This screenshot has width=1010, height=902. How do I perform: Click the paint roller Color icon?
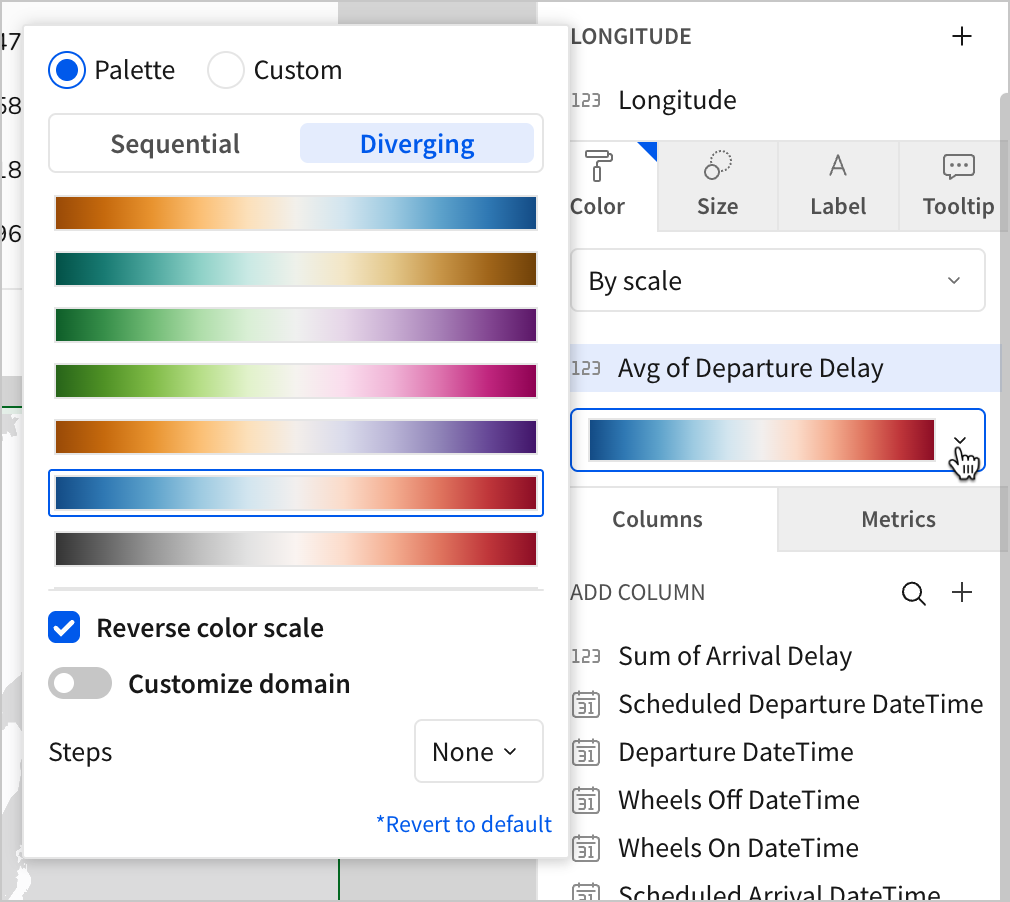(598, 166)
